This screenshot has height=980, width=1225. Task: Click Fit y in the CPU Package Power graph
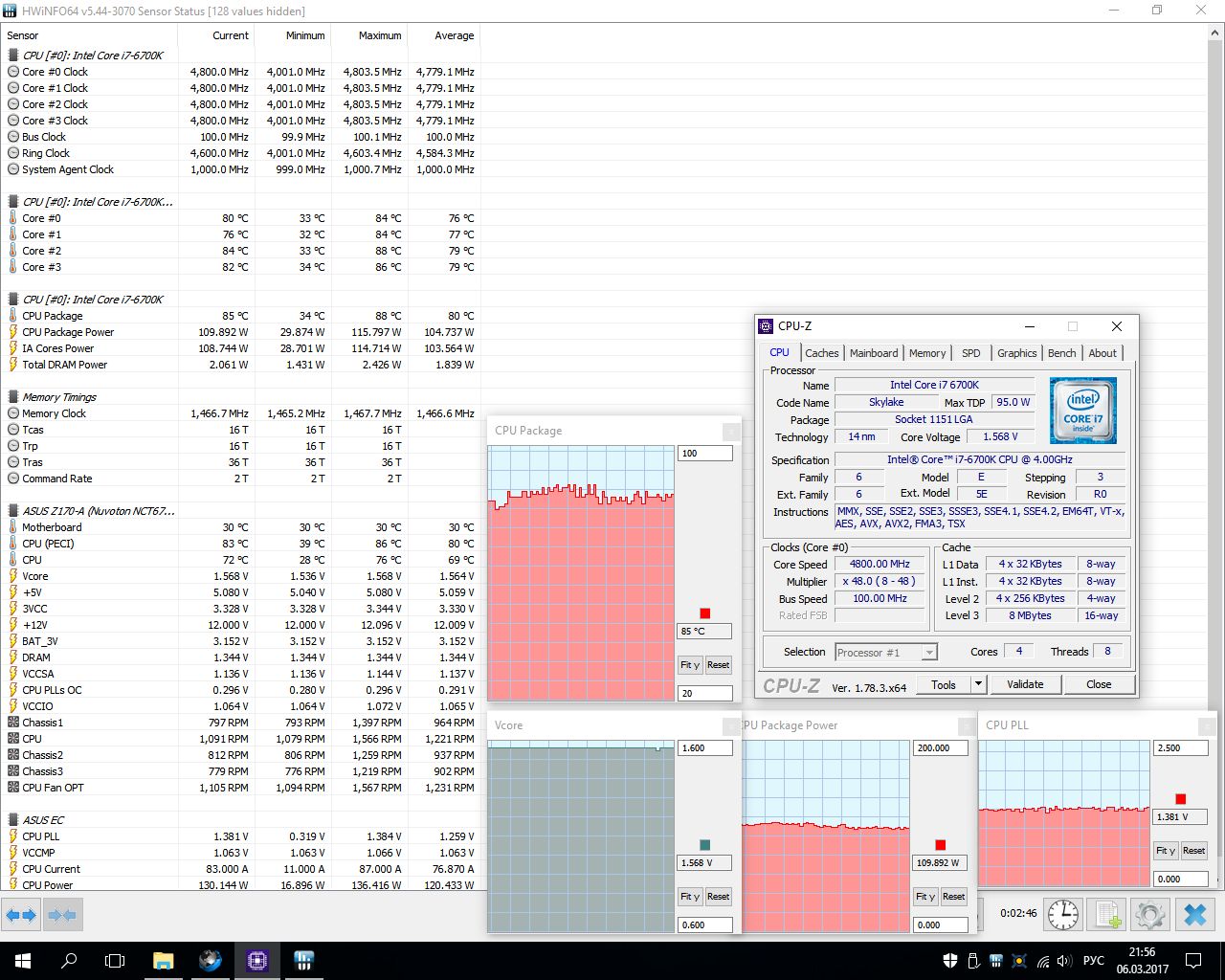(925, 897)
